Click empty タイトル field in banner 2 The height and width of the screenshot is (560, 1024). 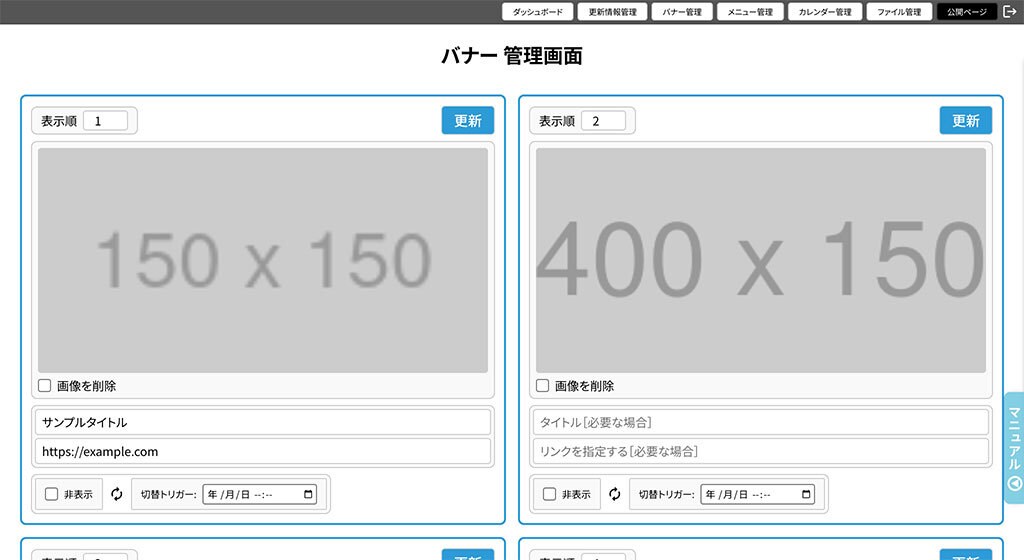coord(761,422)
